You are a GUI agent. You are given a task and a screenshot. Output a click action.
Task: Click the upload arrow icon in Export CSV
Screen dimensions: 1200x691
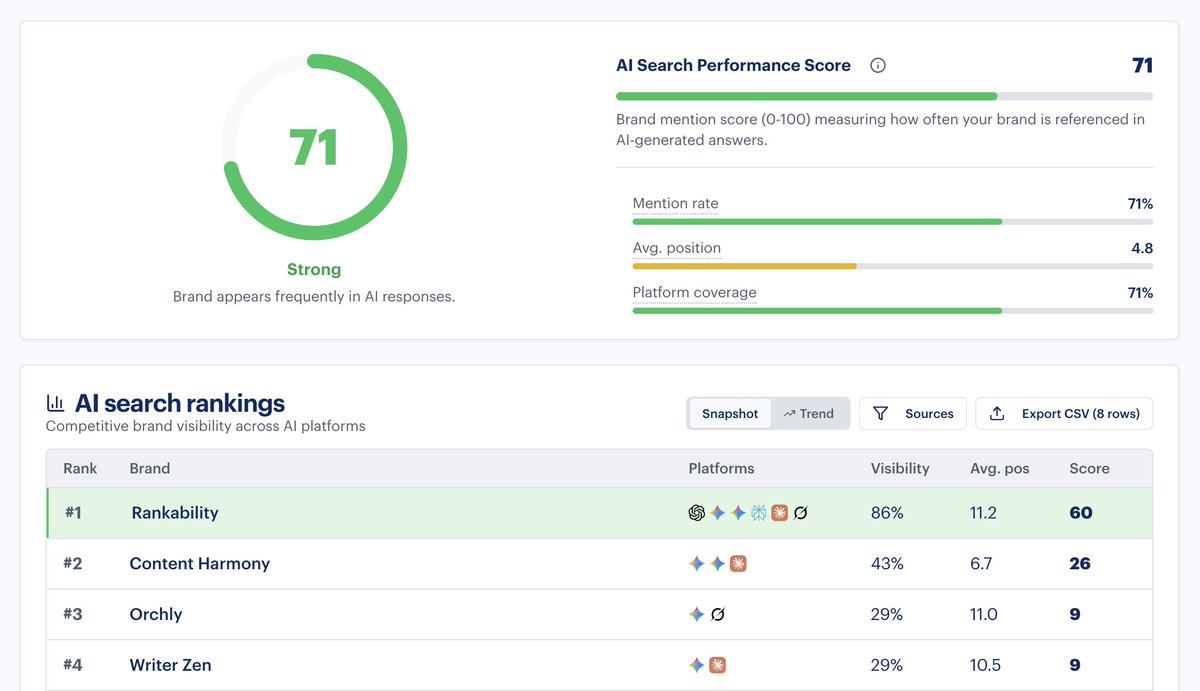tap(997, 413)
